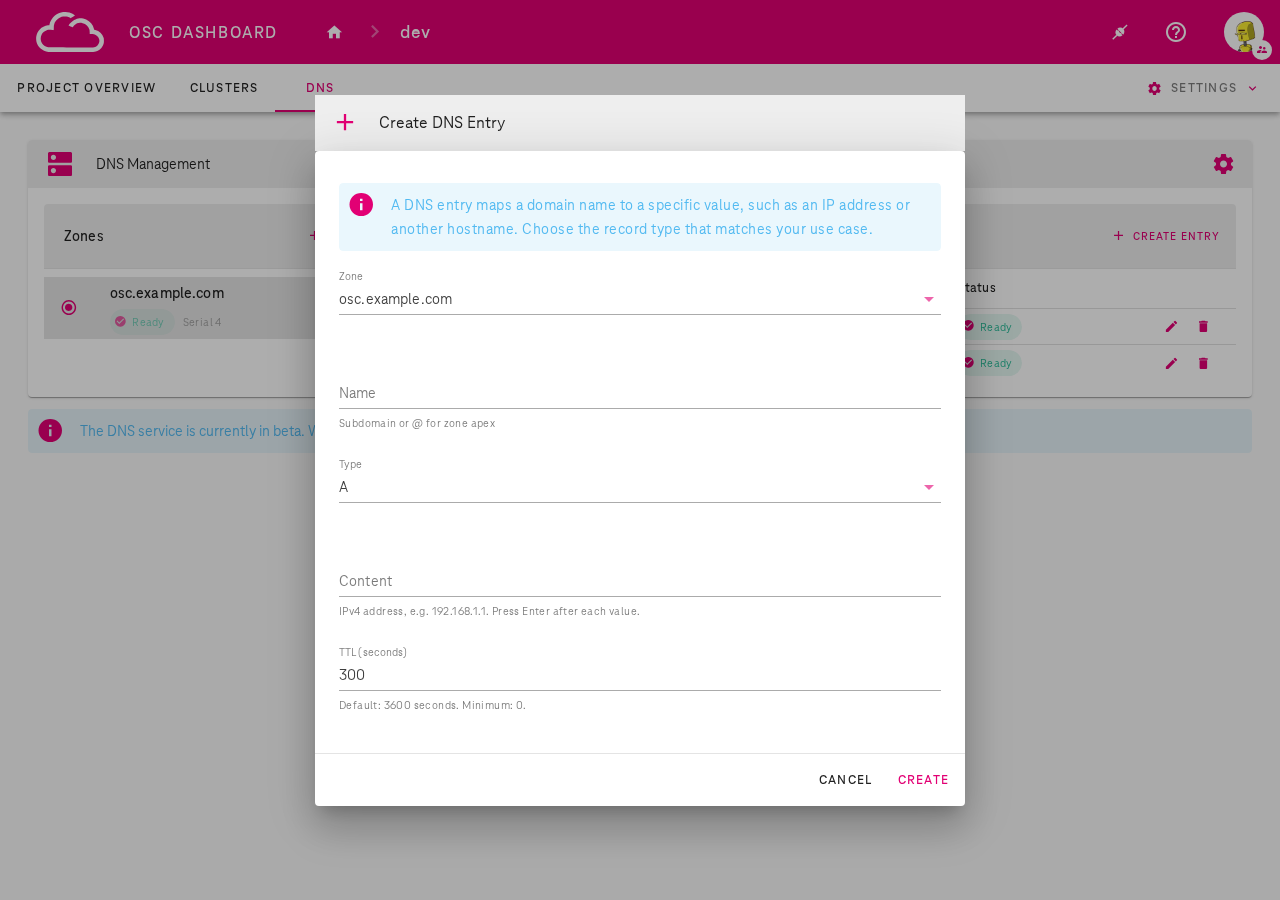Click the home breadcrumb icon in the header
1280x900 pixels.
coord(333,31)
